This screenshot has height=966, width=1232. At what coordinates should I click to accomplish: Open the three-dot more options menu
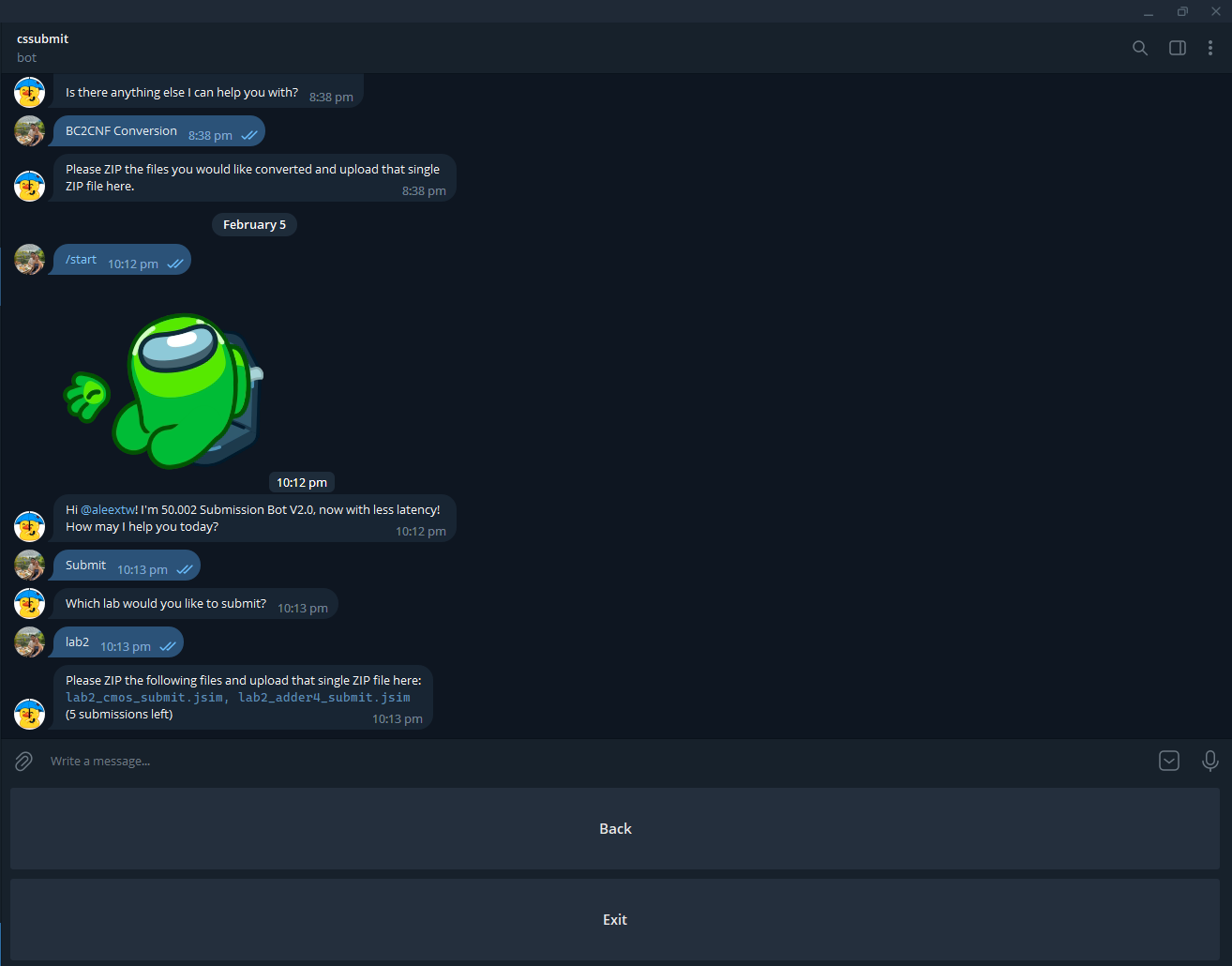point(1210,48)
